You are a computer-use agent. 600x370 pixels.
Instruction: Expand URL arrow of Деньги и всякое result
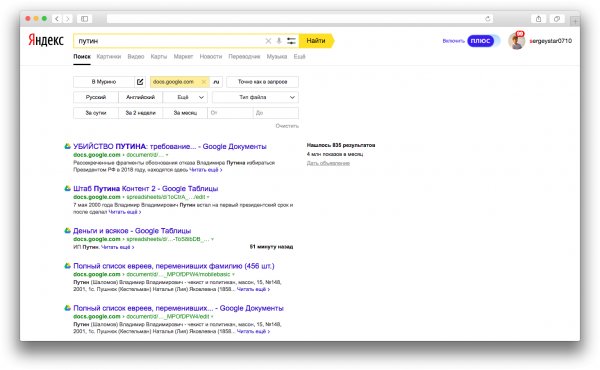(x=212, y=239)
